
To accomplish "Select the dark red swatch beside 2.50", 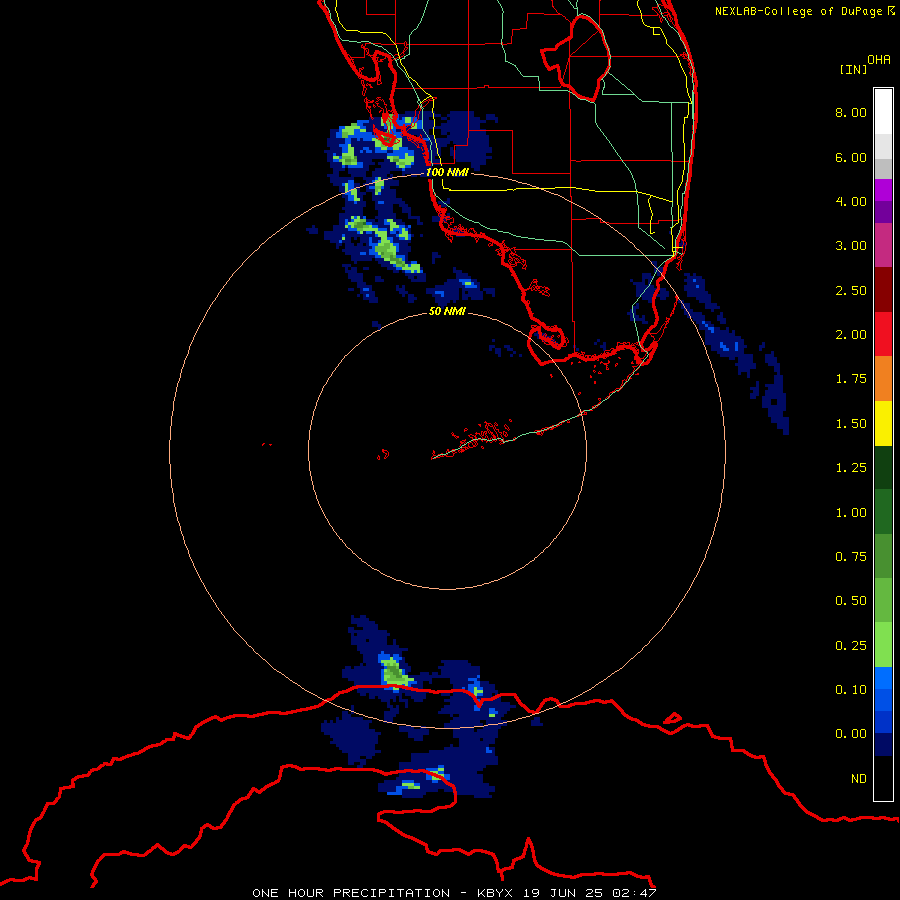I will [883, 290].
